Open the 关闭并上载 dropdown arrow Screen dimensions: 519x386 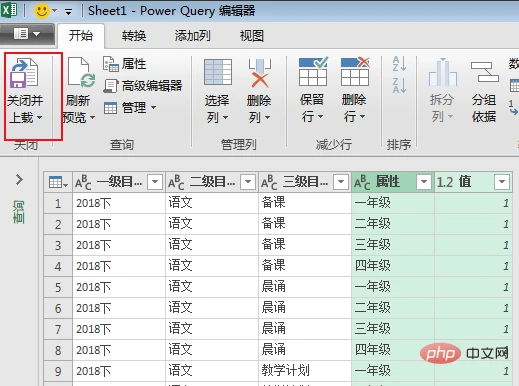pyautogui.click(x=39, y=117)
